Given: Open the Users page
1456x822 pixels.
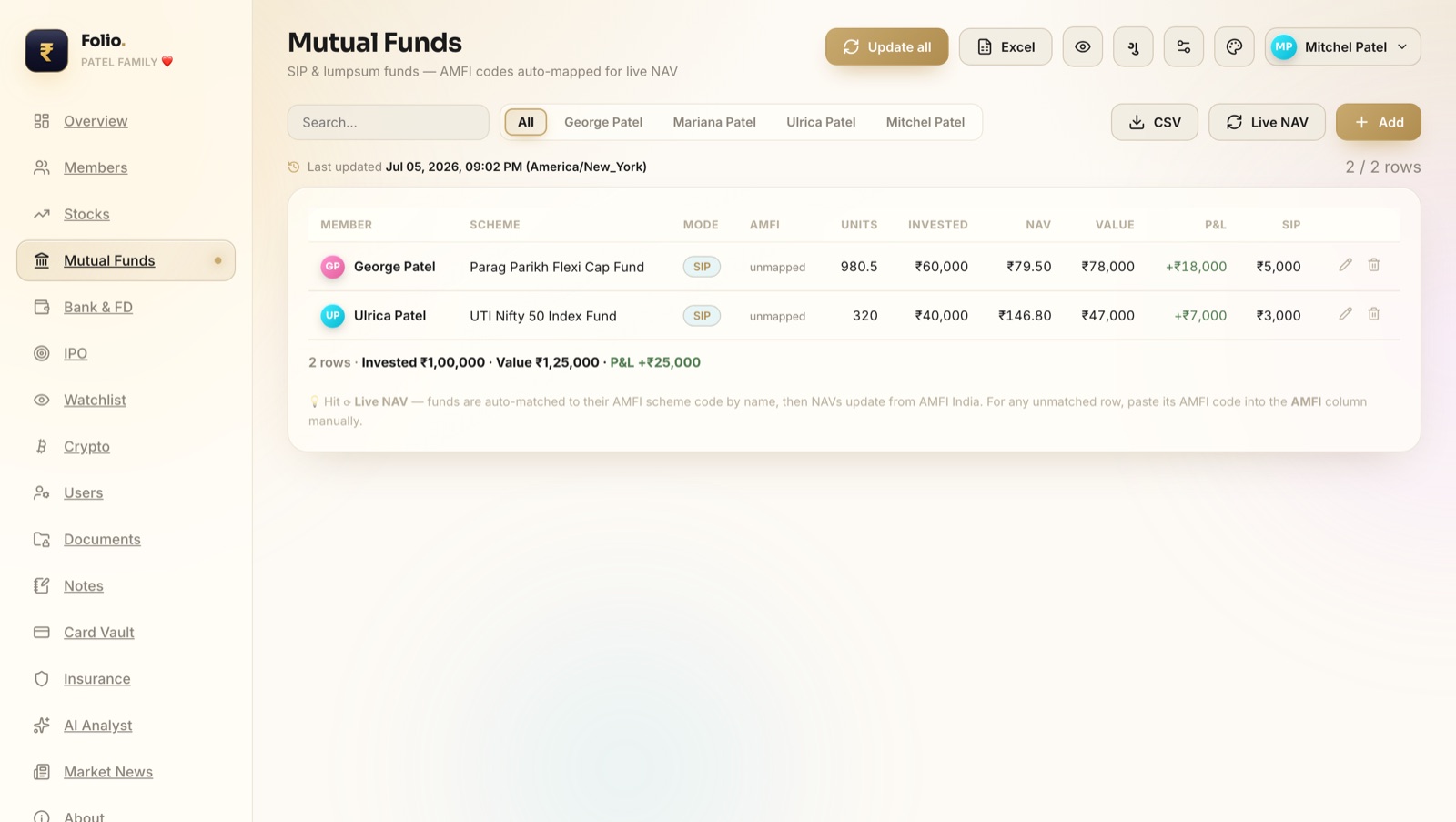Looking at the screenshot, I should pos(83,492).
